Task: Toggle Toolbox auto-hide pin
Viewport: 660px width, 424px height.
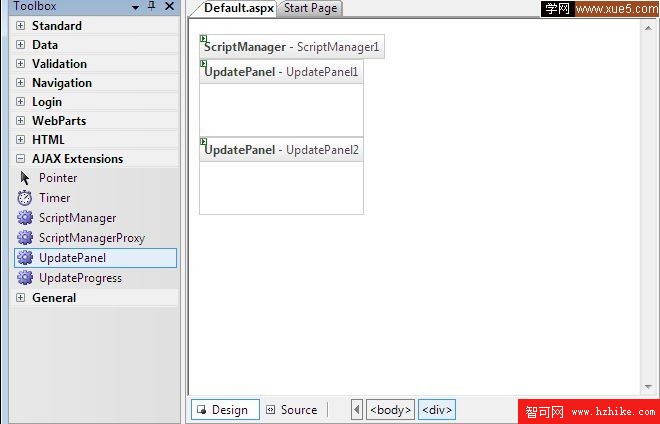Action: pyautogui.click(x=152, y=6)
